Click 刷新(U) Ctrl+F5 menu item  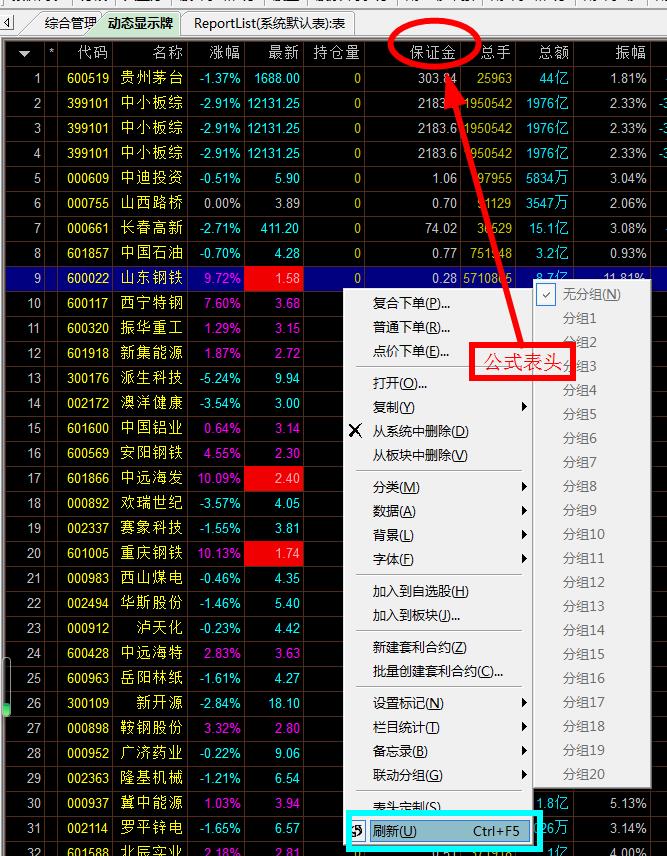click(x=449, y=831)
